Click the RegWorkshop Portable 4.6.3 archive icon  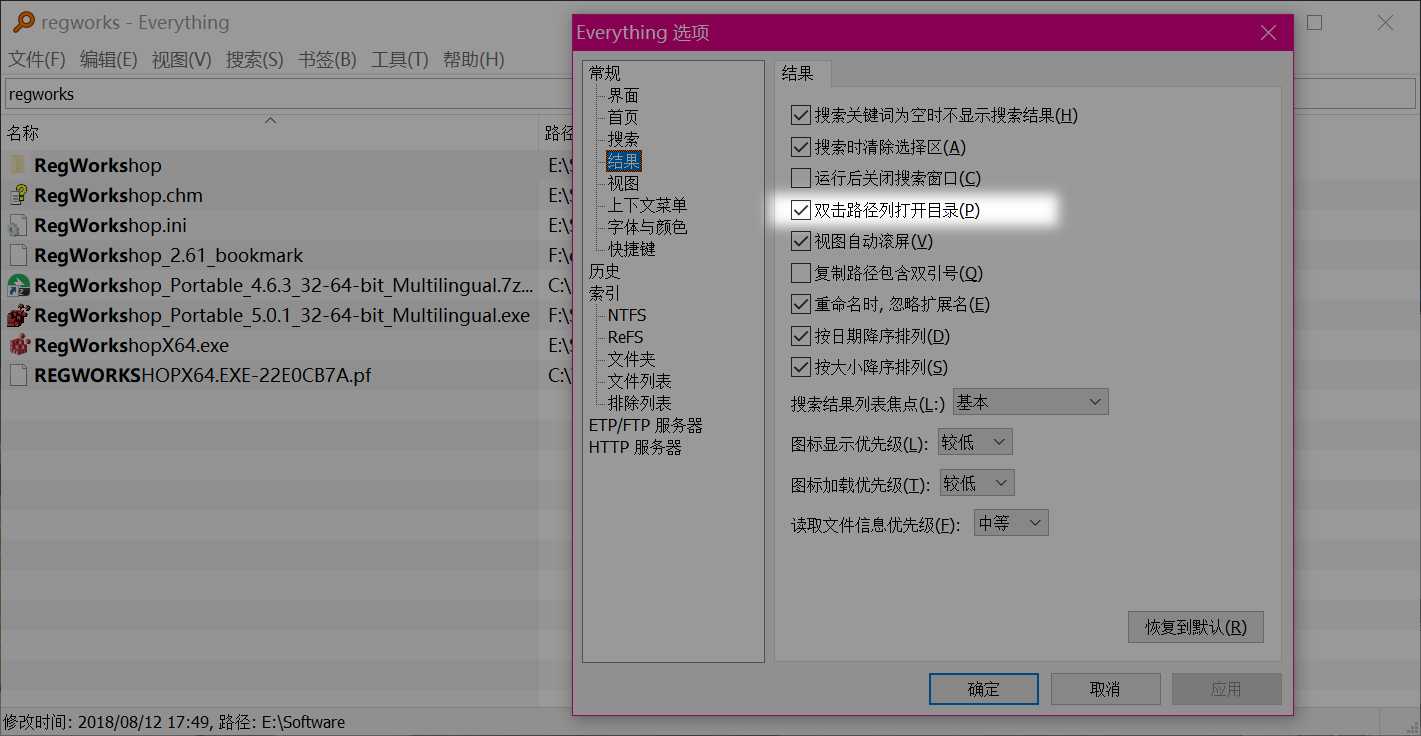(19, 285)
